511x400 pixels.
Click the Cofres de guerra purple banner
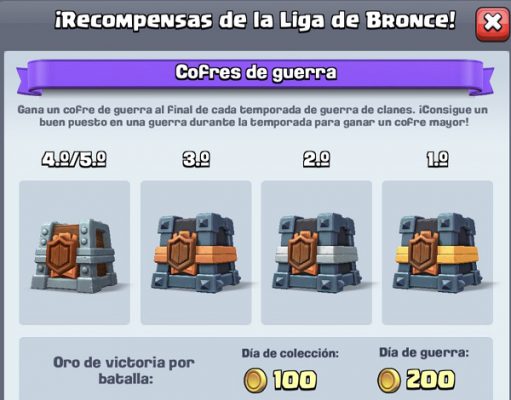pyautogui.click(x=255, y=76)
